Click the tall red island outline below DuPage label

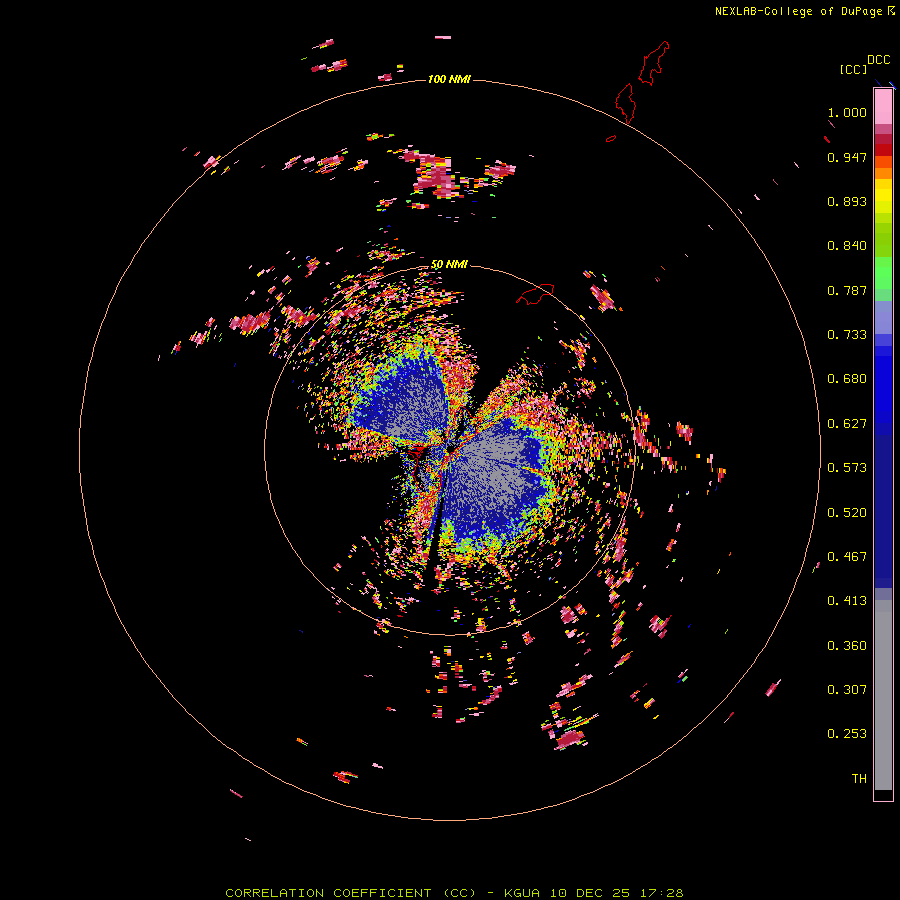(x=654, y=63)
